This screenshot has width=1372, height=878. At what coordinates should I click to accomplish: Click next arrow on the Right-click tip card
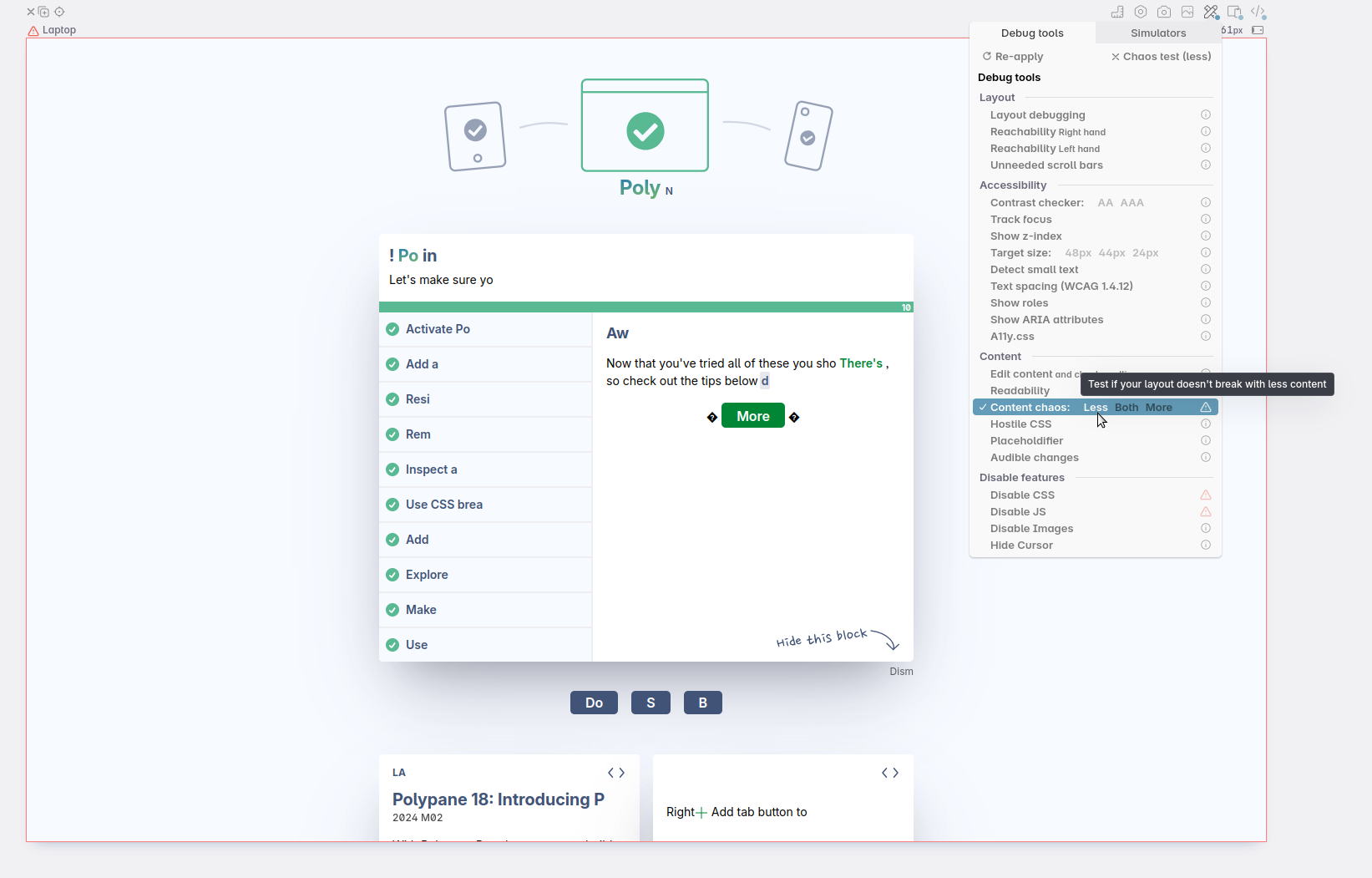click(895, 773)
